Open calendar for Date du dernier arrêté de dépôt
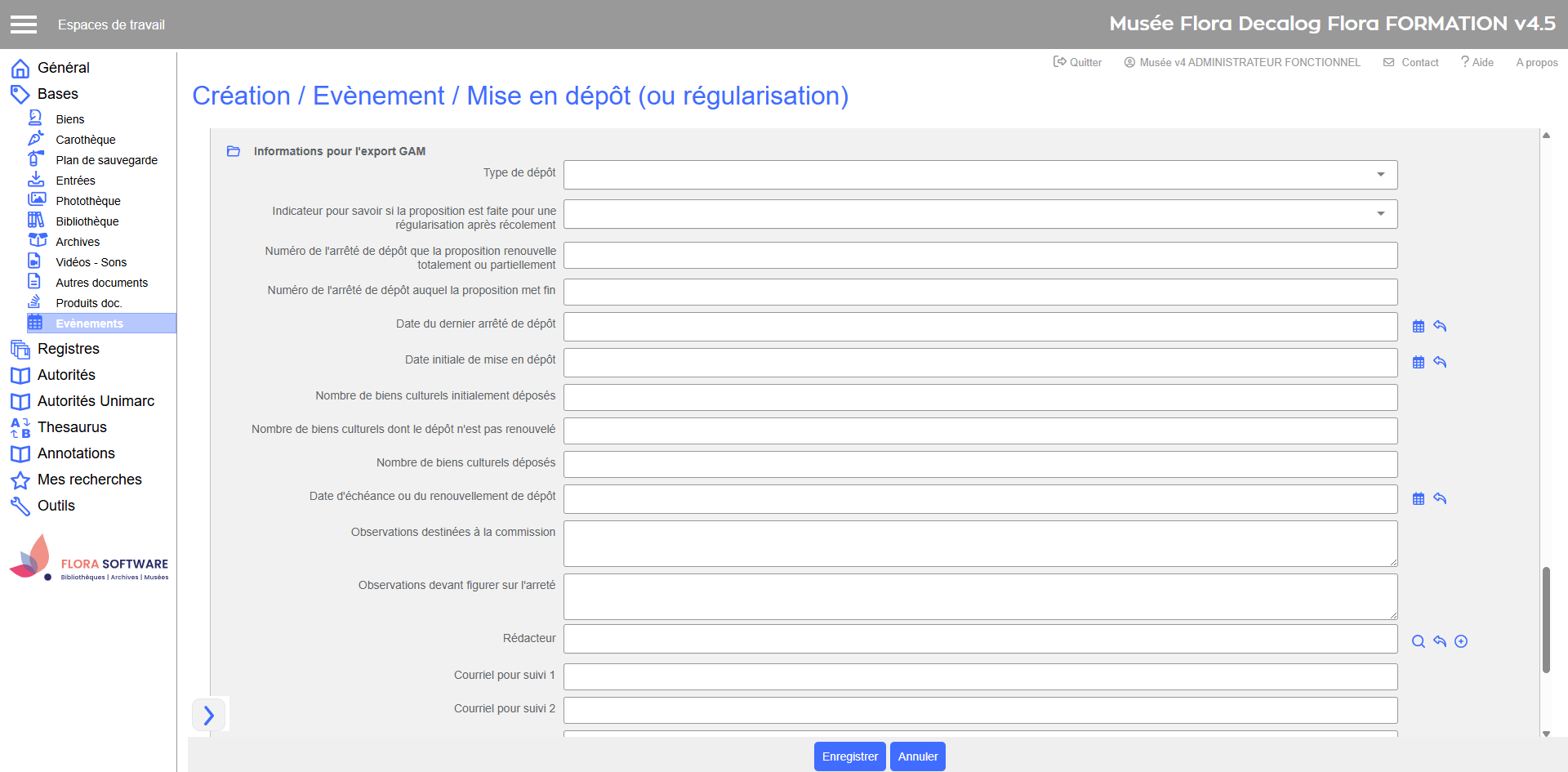Screen dimensions: 1568x772 1419,327
